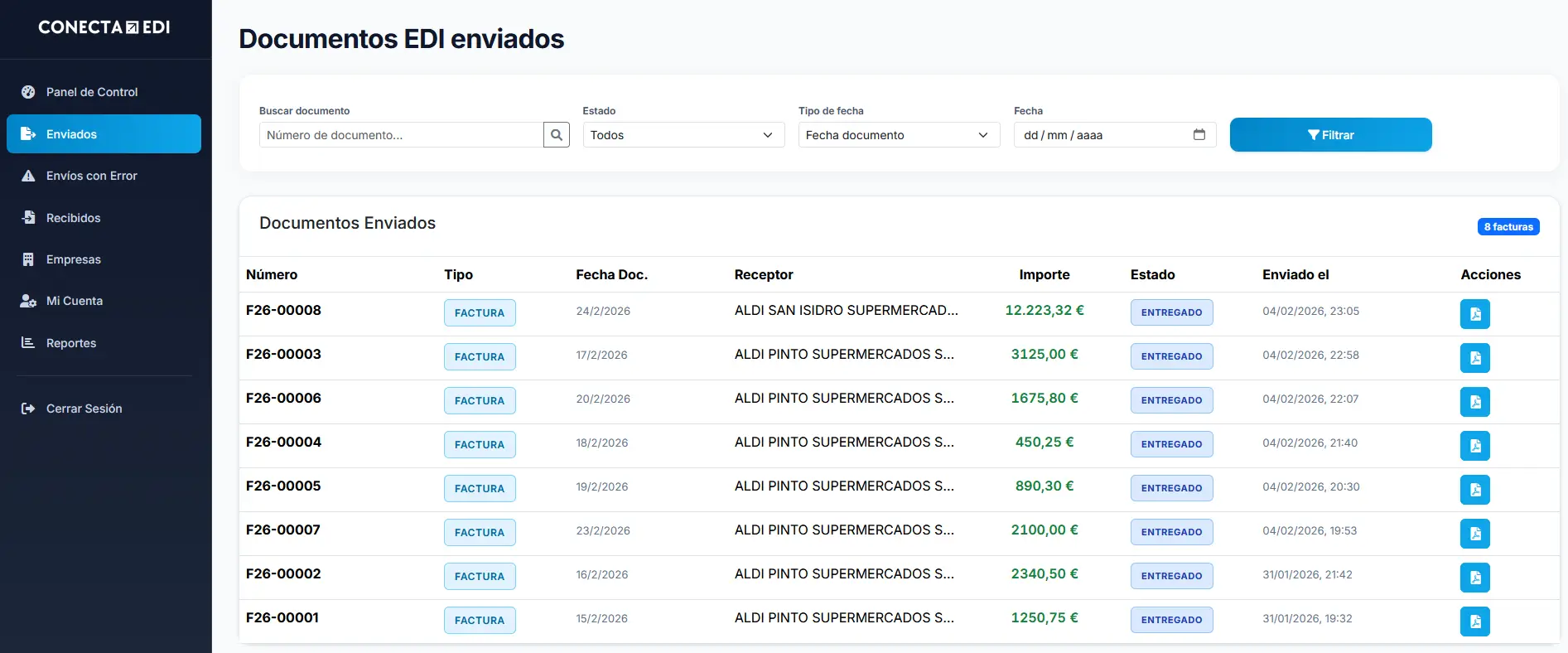The width and height of the screenshot is (1568, 653).
Task: Click the PDF action for F26-00005
Action: coord(1474,490)
